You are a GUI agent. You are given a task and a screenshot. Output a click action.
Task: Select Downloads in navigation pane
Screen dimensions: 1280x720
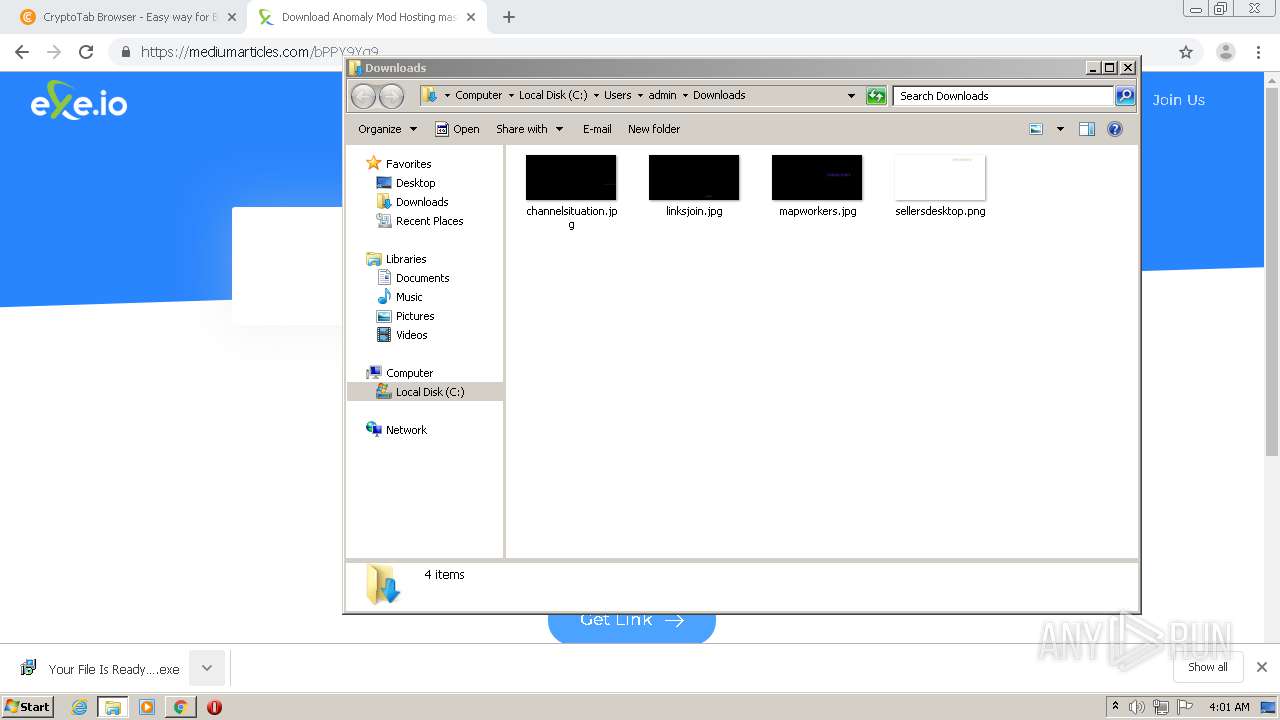412,202
